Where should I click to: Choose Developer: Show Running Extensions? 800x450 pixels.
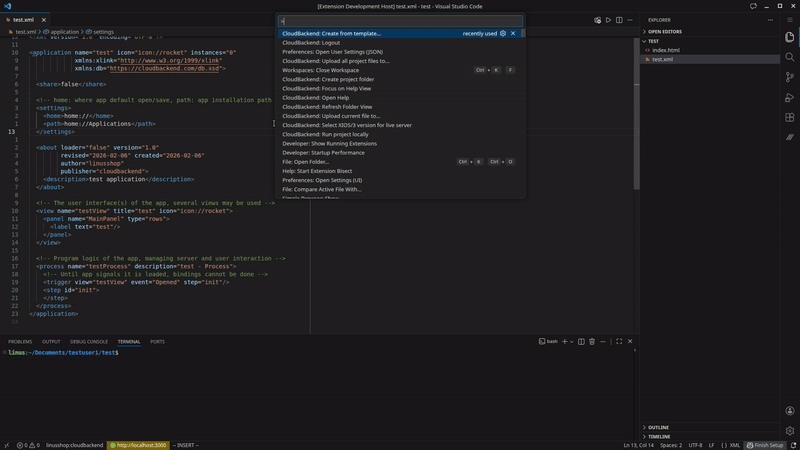point(400,143)
